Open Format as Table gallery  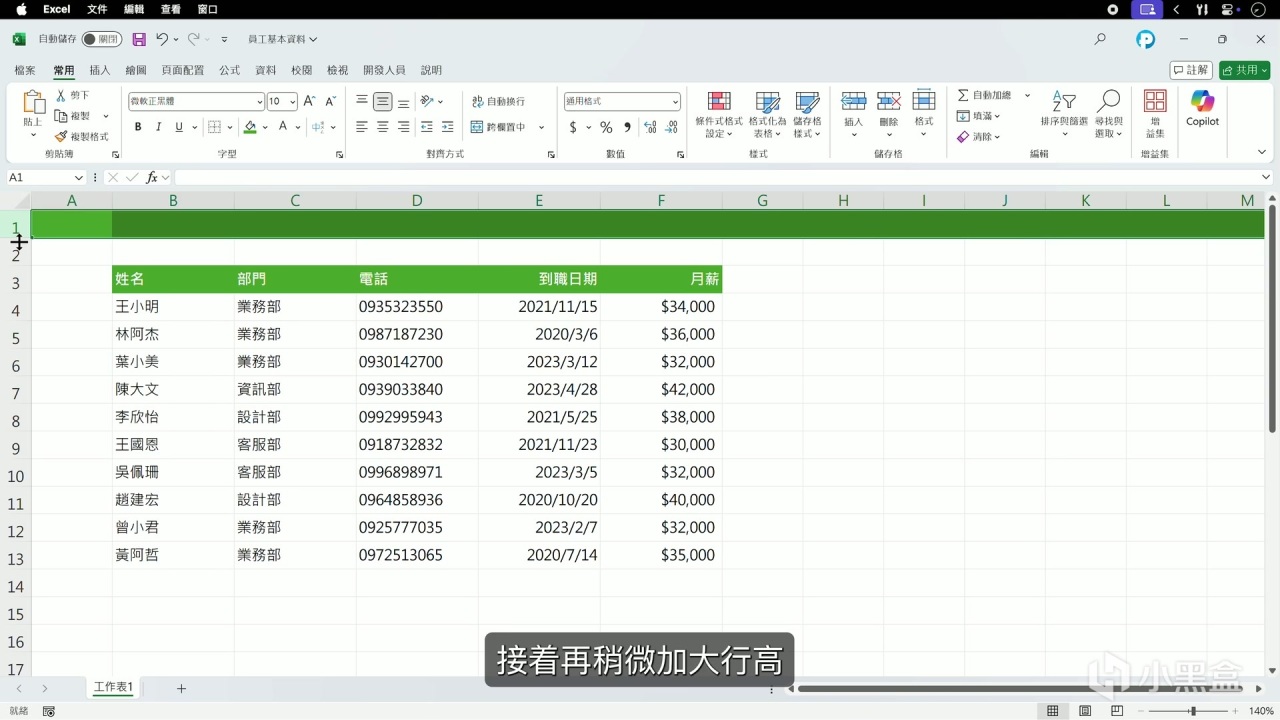click(x=768, y=101)
